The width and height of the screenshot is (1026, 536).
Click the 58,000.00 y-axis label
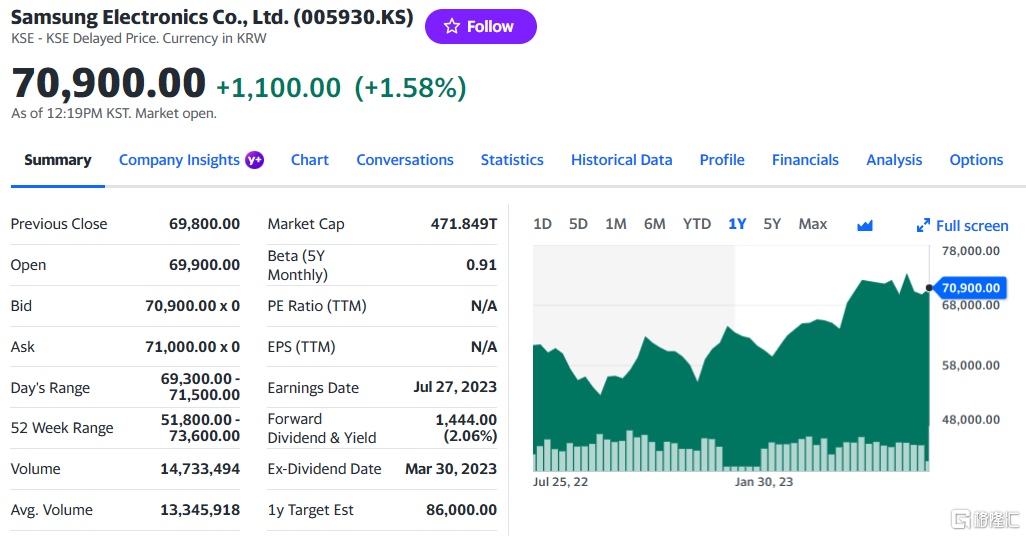click(x=970, y=366)
